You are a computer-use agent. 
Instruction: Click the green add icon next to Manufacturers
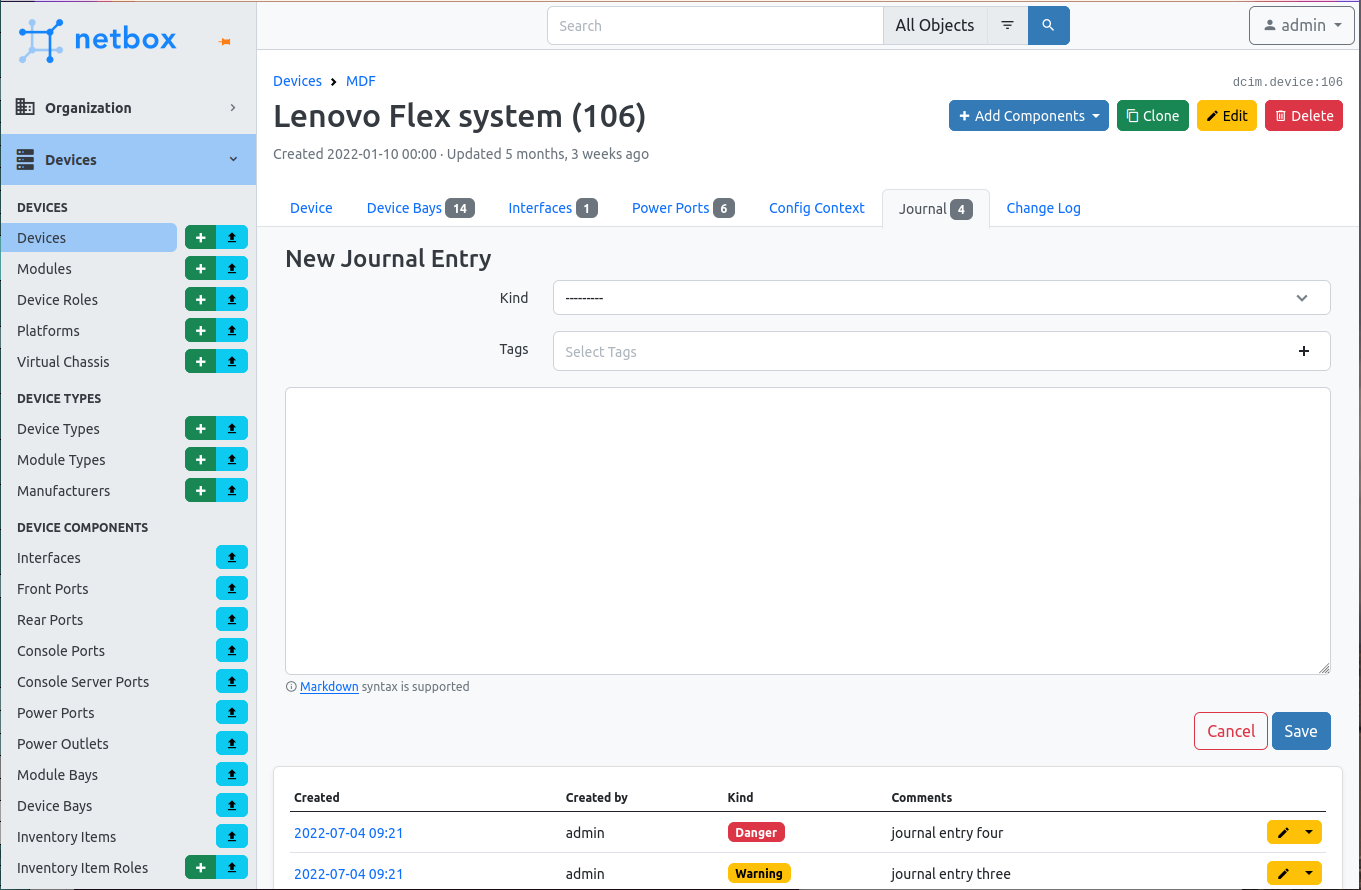tap(200, 490)
